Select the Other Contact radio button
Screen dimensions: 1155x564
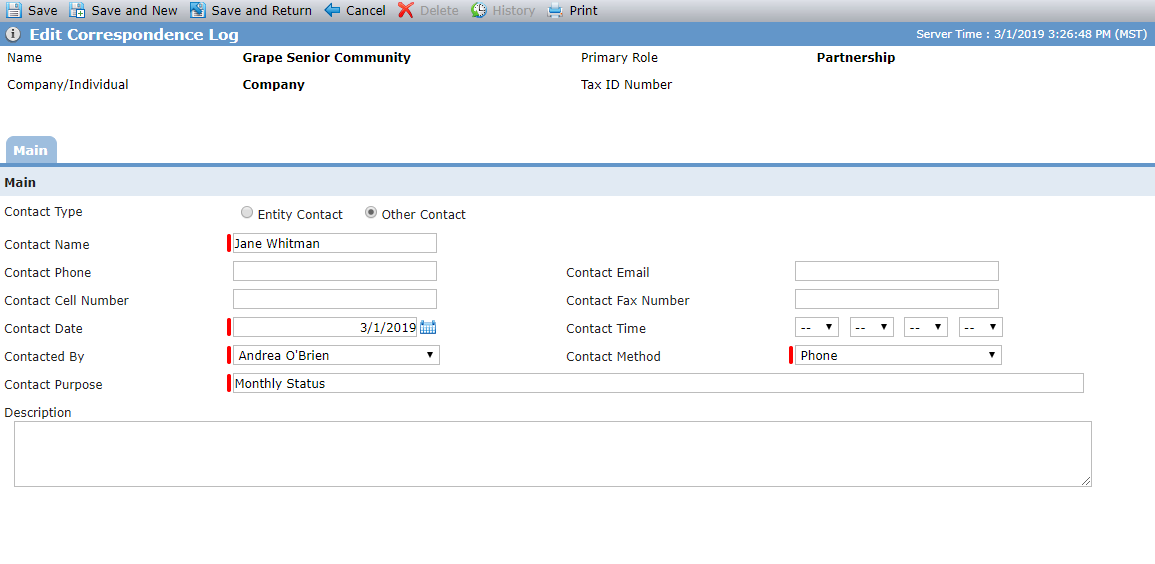tap(371, 213)
